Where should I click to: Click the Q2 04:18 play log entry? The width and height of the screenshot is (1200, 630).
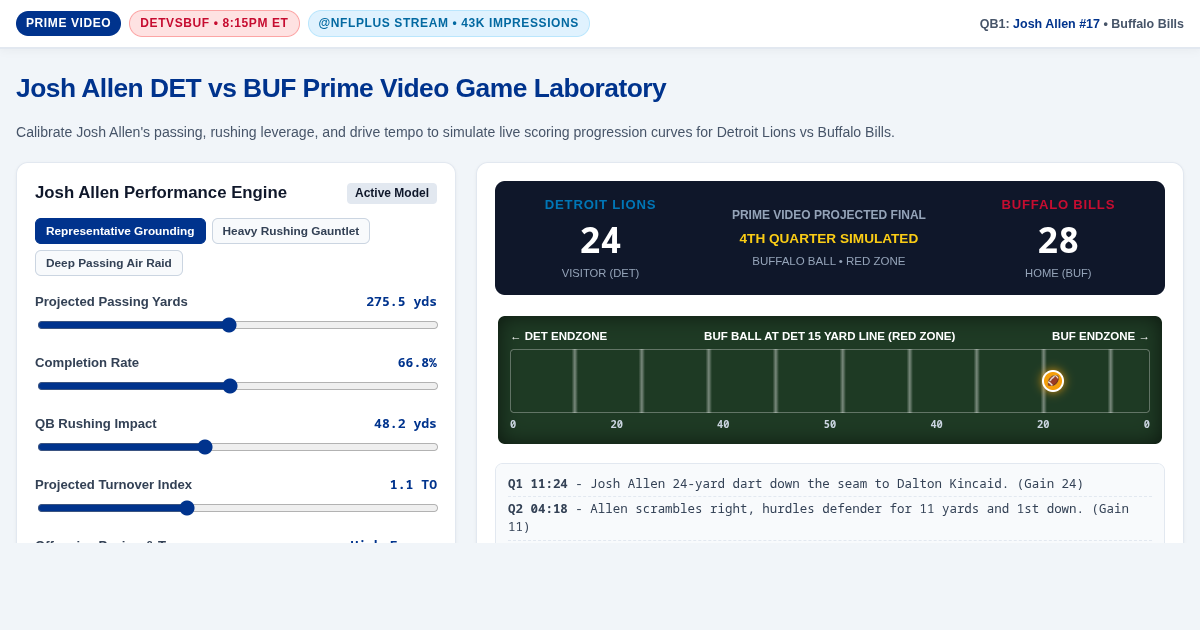830,518
